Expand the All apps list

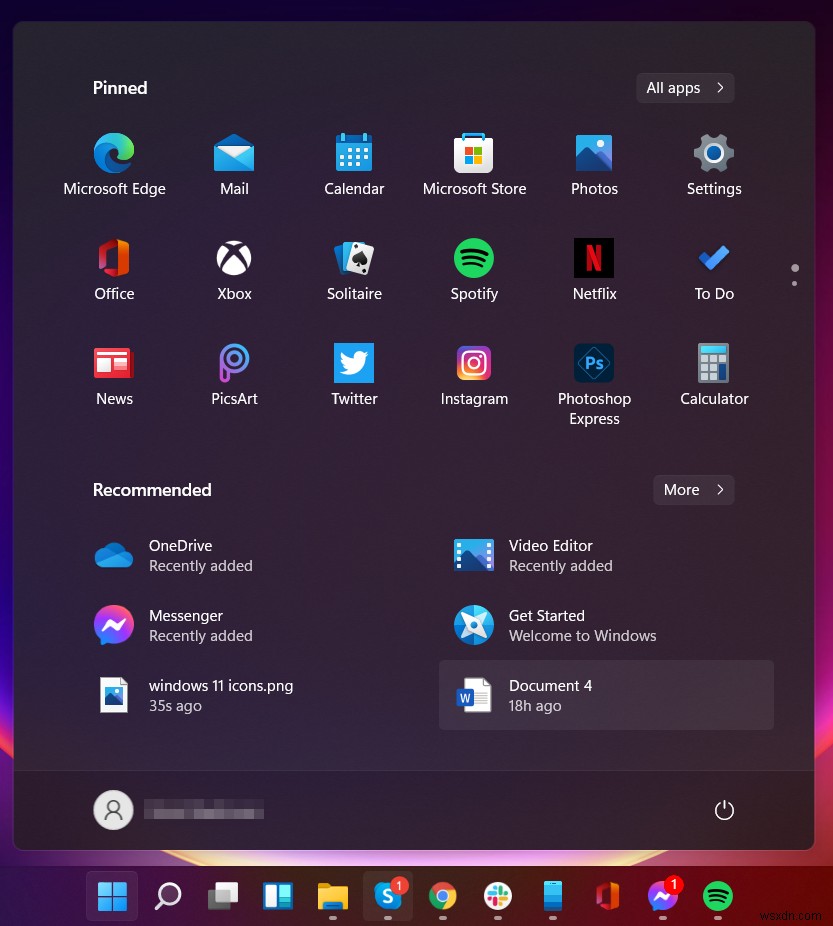click(684, 88)
